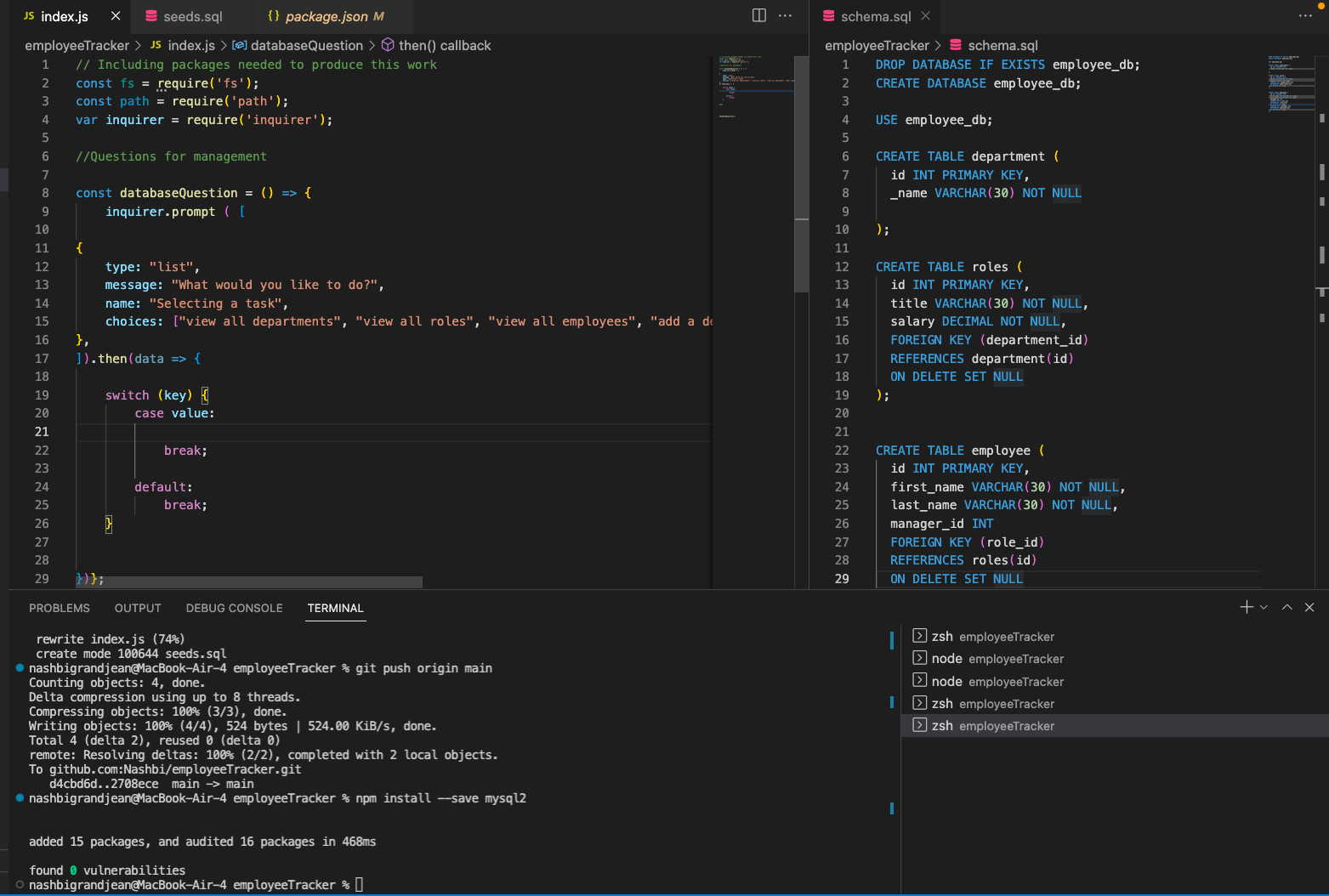Click the database icon on seeds.sql tab
This screenshot has height=896, width=1329.
[151, 15]
